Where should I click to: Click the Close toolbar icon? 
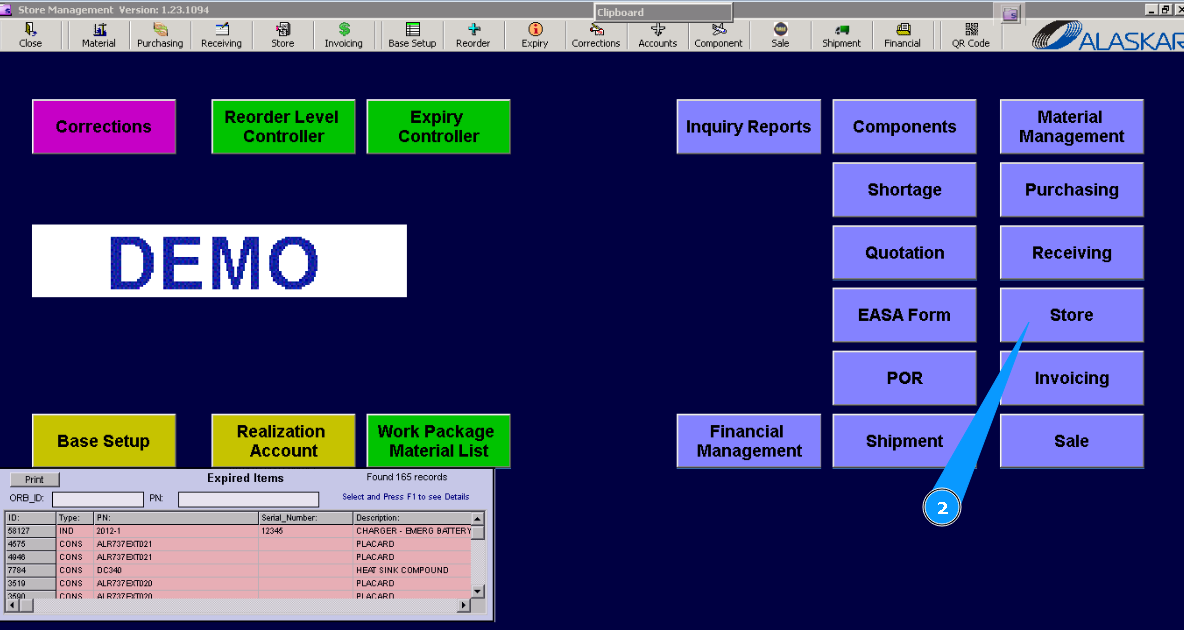click(x=30, y=36)
